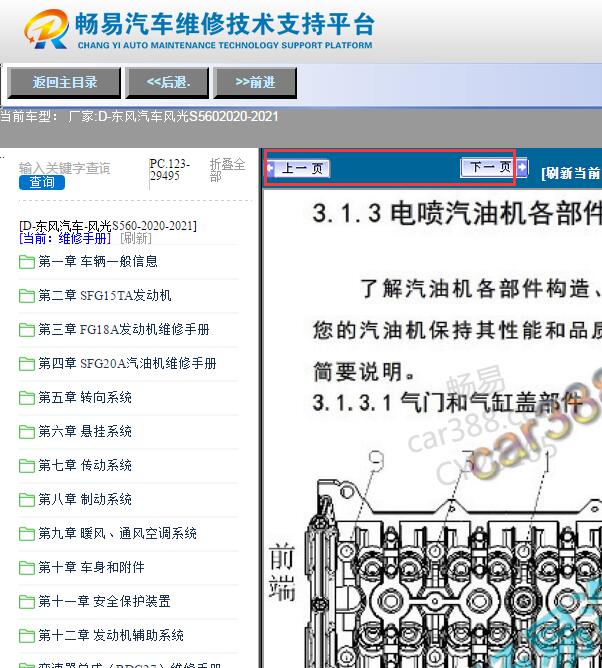The image size is (602, 668).
Task: Go to previous page with 上一页 button
Action: (x=303, y=169)
